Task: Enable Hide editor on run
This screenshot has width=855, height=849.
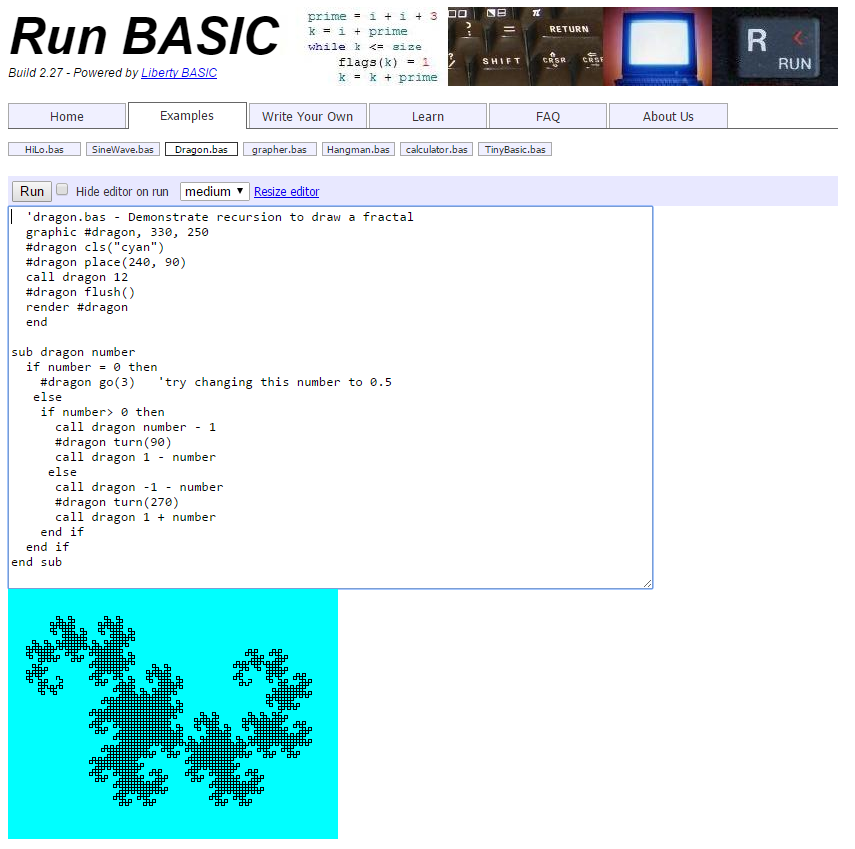Action: [61, 189]
